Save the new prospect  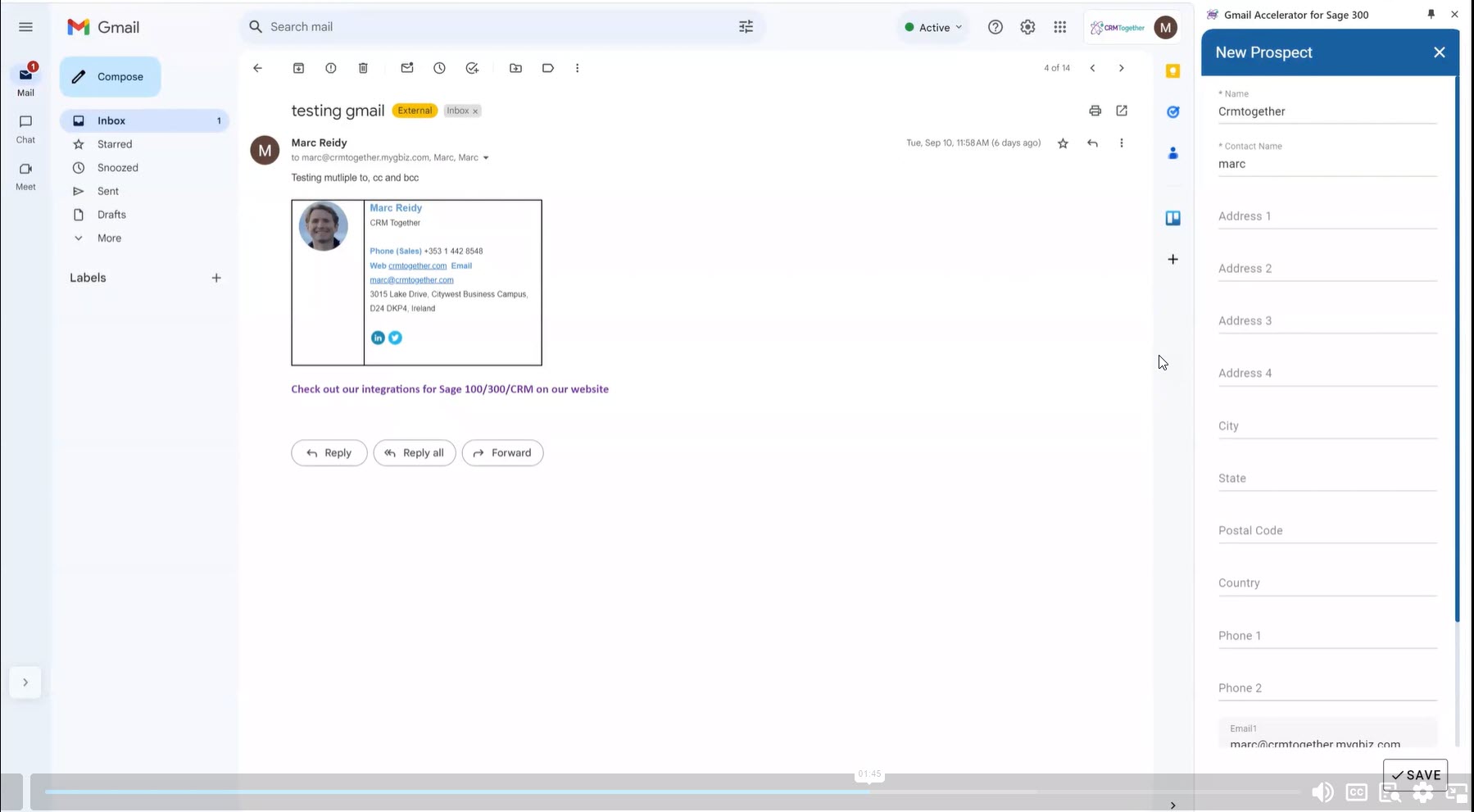tap(1415, 775)
